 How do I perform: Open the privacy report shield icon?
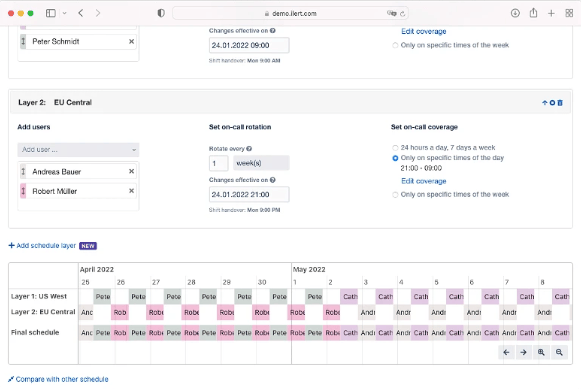pyautogui.click(x=161, y=13)
